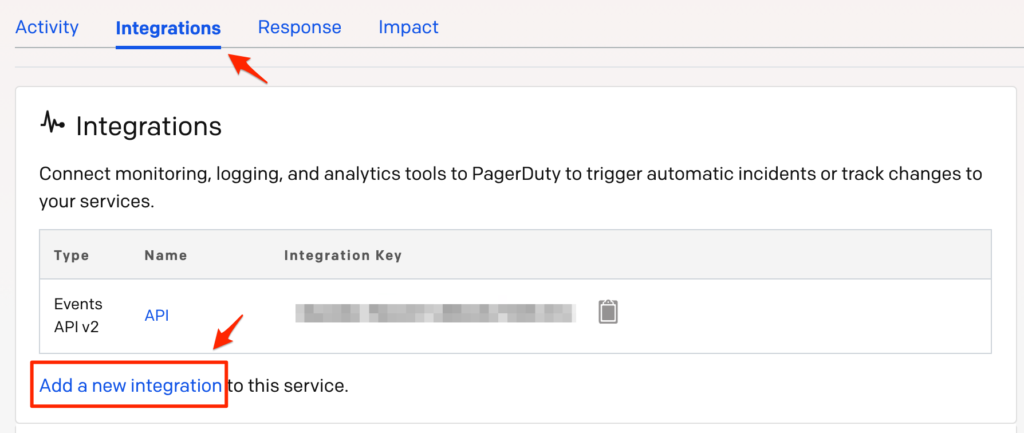
Task: Switch to the Response tab
Action: point(299,27)
